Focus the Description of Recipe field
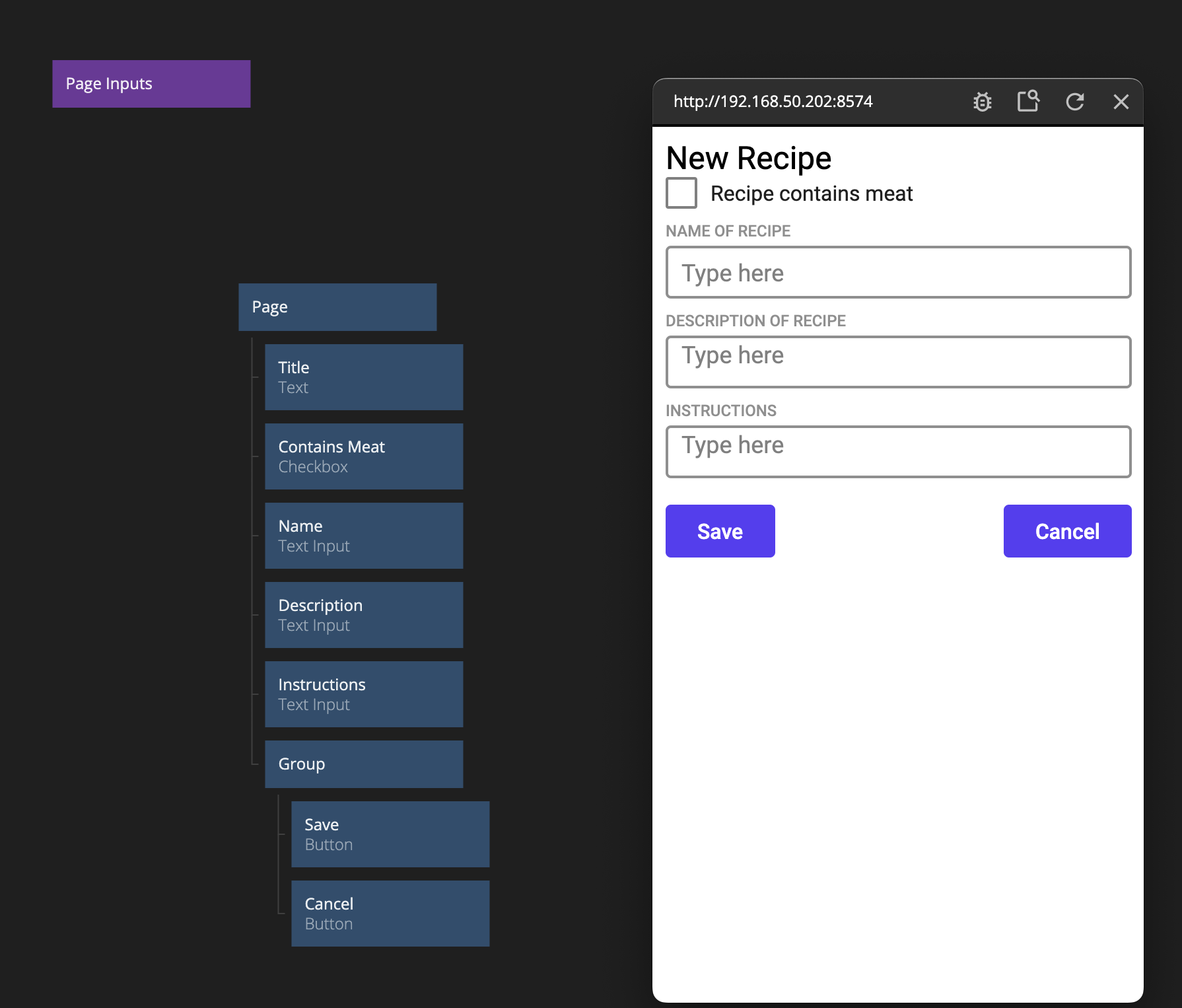This screenshot has width=1182, height=1008. 898,362
